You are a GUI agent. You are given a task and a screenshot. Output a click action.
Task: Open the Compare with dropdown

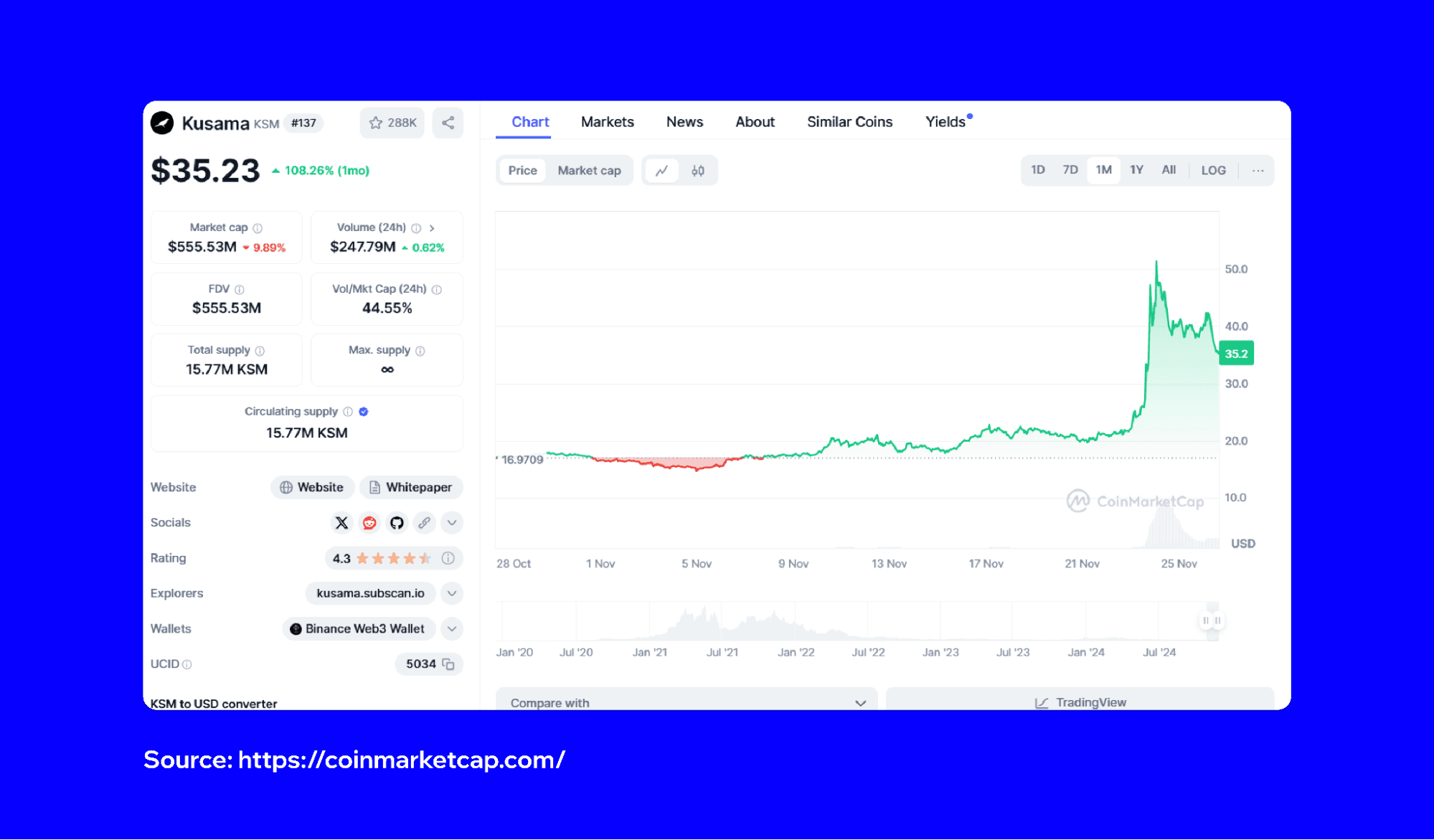(x=687, y=701)
